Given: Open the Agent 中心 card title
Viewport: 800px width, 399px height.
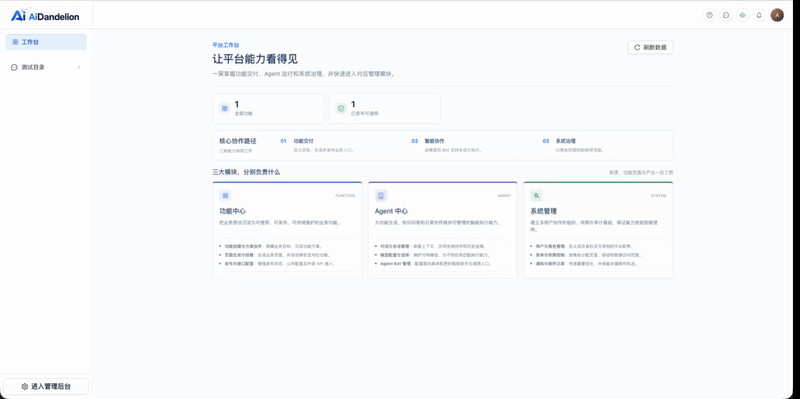Looking at the screenshot, I should pos(391,211).
